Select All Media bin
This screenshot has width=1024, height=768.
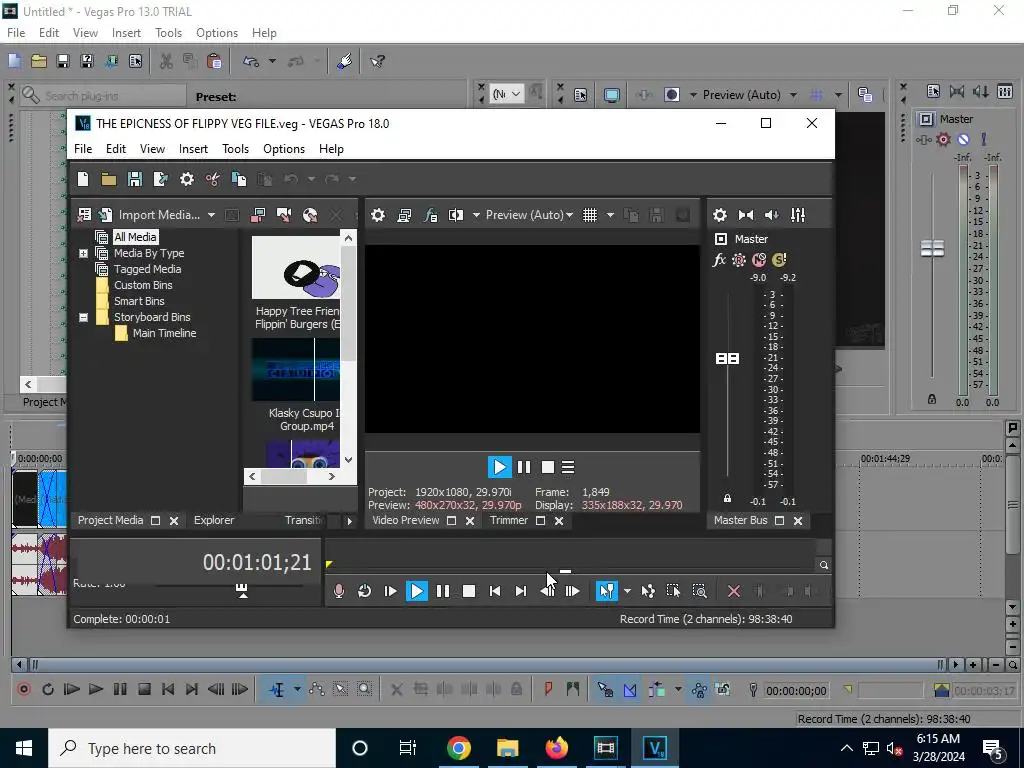(x=135, y=237)
